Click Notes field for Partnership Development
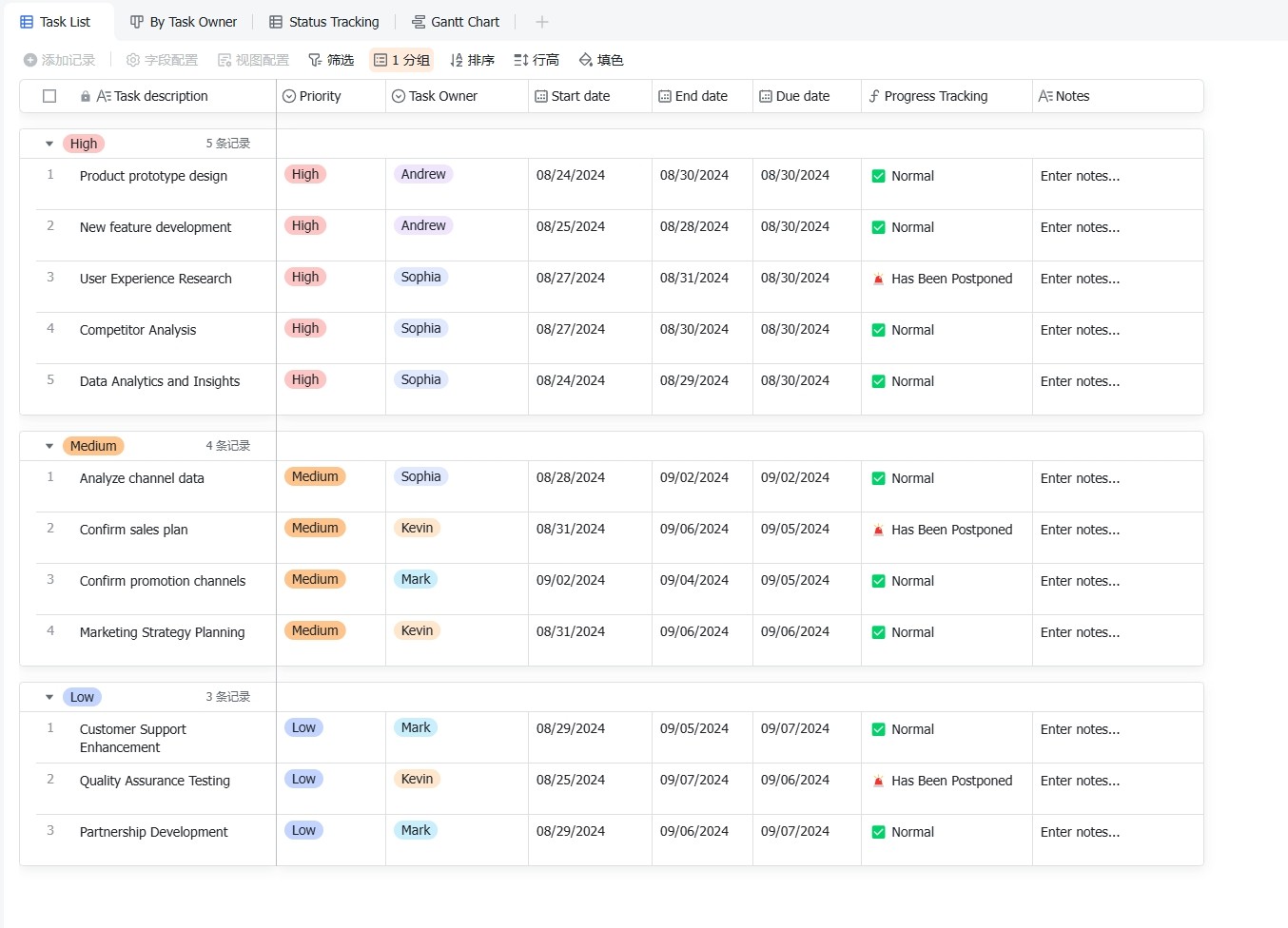This screenshot has height=928, width=1288. tap(1118, 840)
